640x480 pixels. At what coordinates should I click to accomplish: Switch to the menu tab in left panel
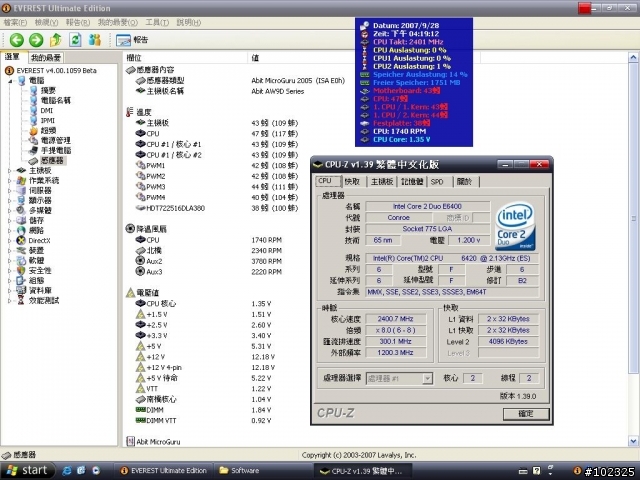pyautogui.click(x=13, y=57)
